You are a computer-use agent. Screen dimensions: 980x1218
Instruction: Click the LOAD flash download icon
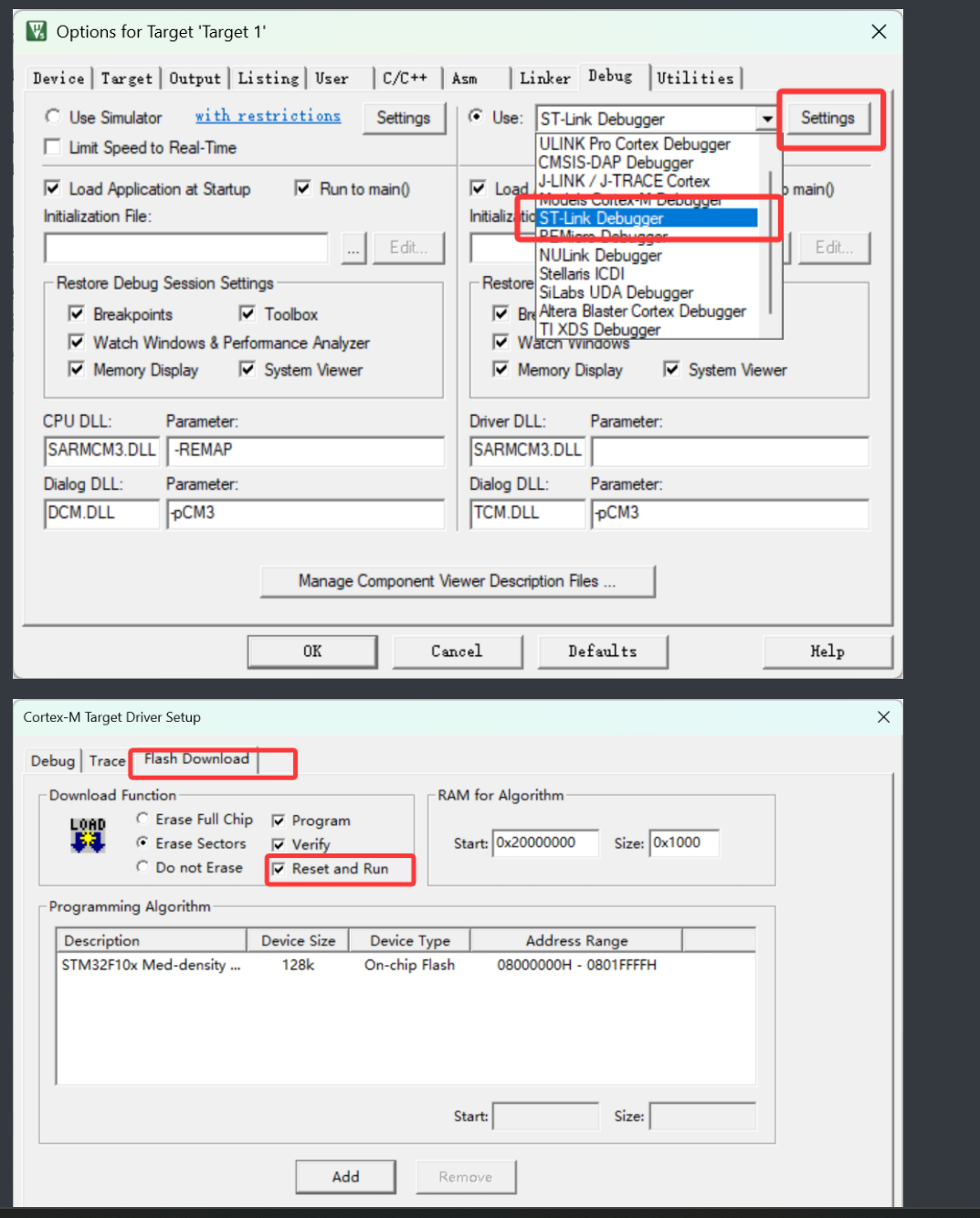pyautogui.click(x=88, y=835)
